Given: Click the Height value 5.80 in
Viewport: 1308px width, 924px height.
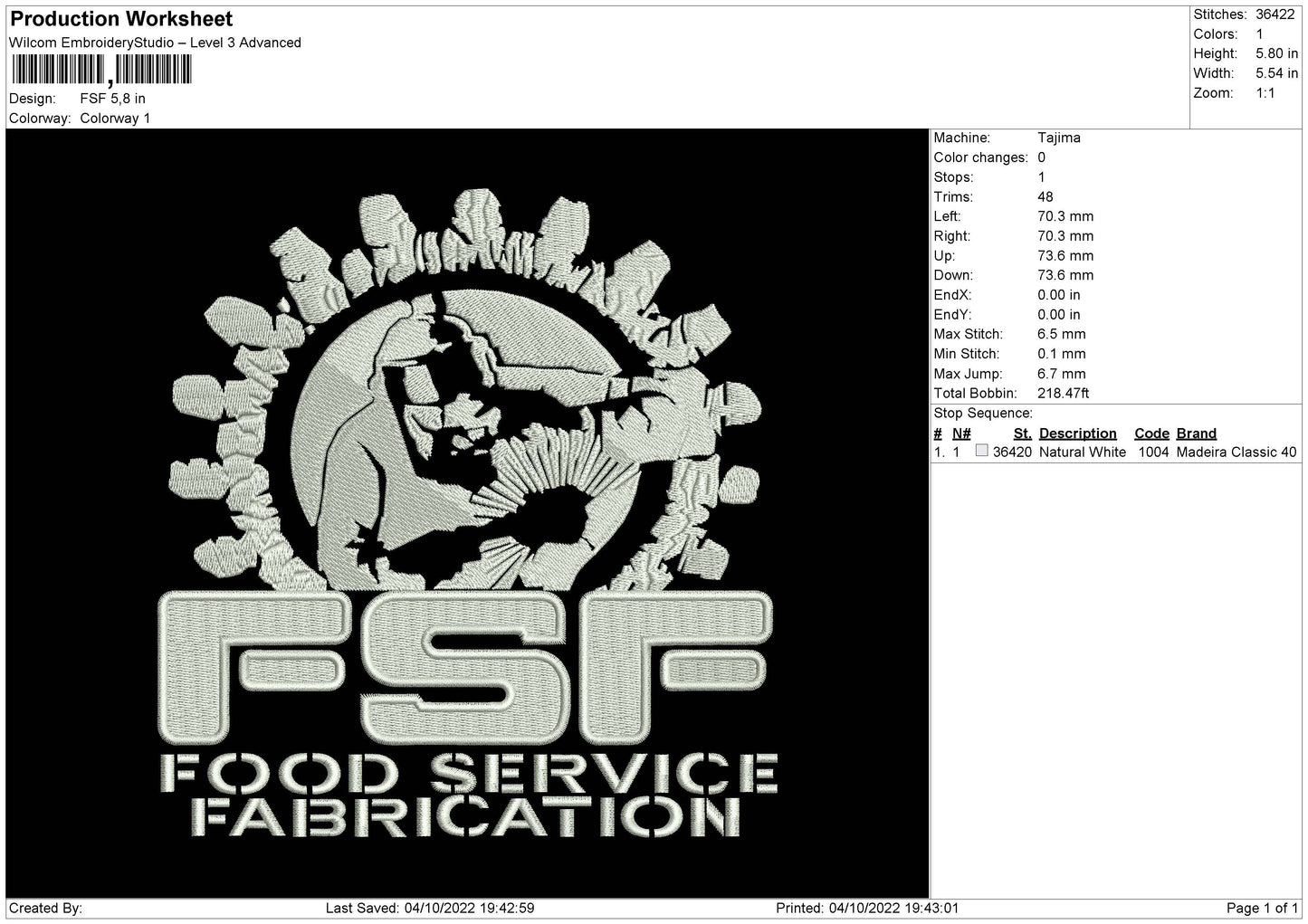Looking at the screenshot, I should coord(1276,54).
